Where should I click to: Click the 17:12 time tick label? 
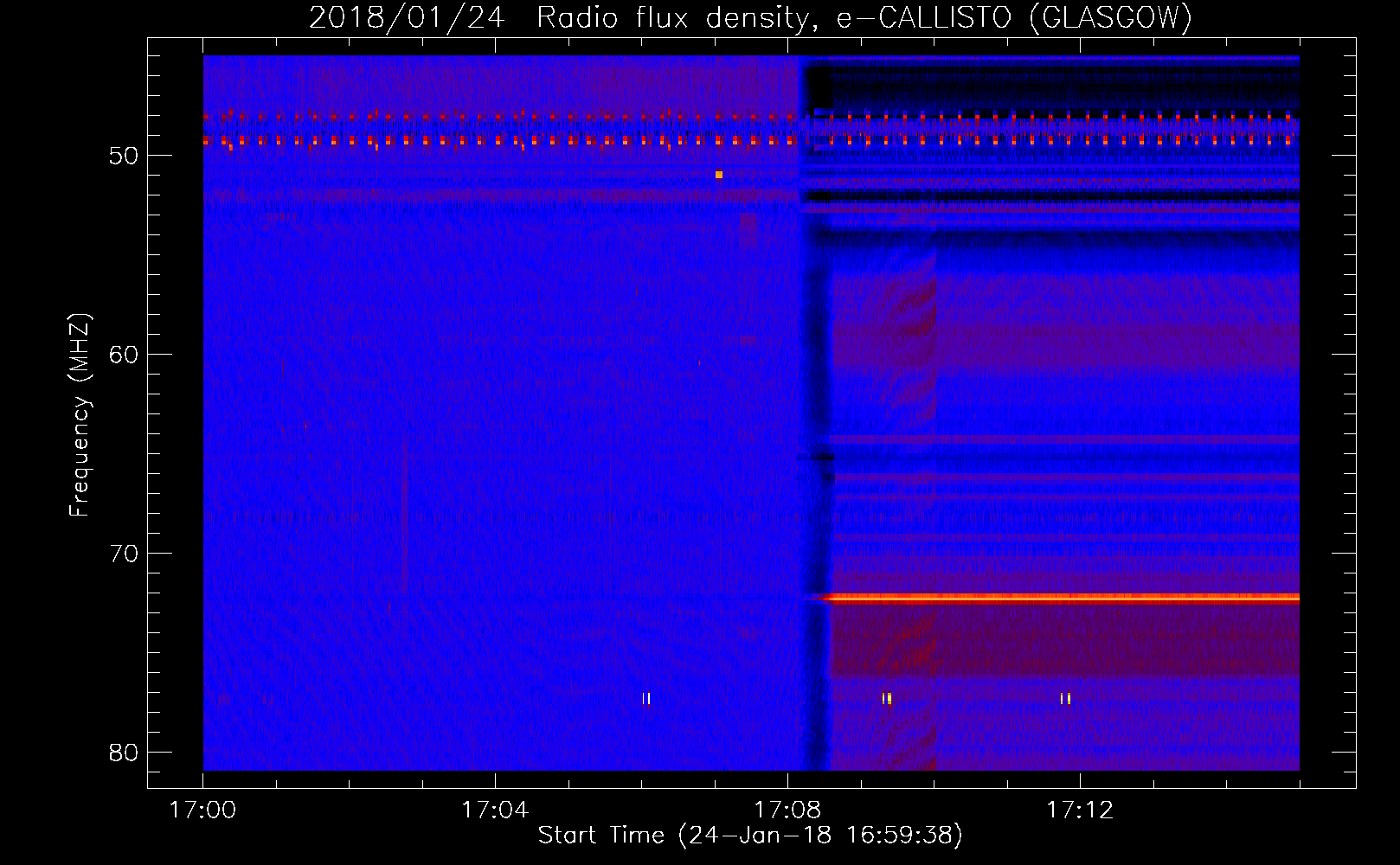tap(1080, 811)
